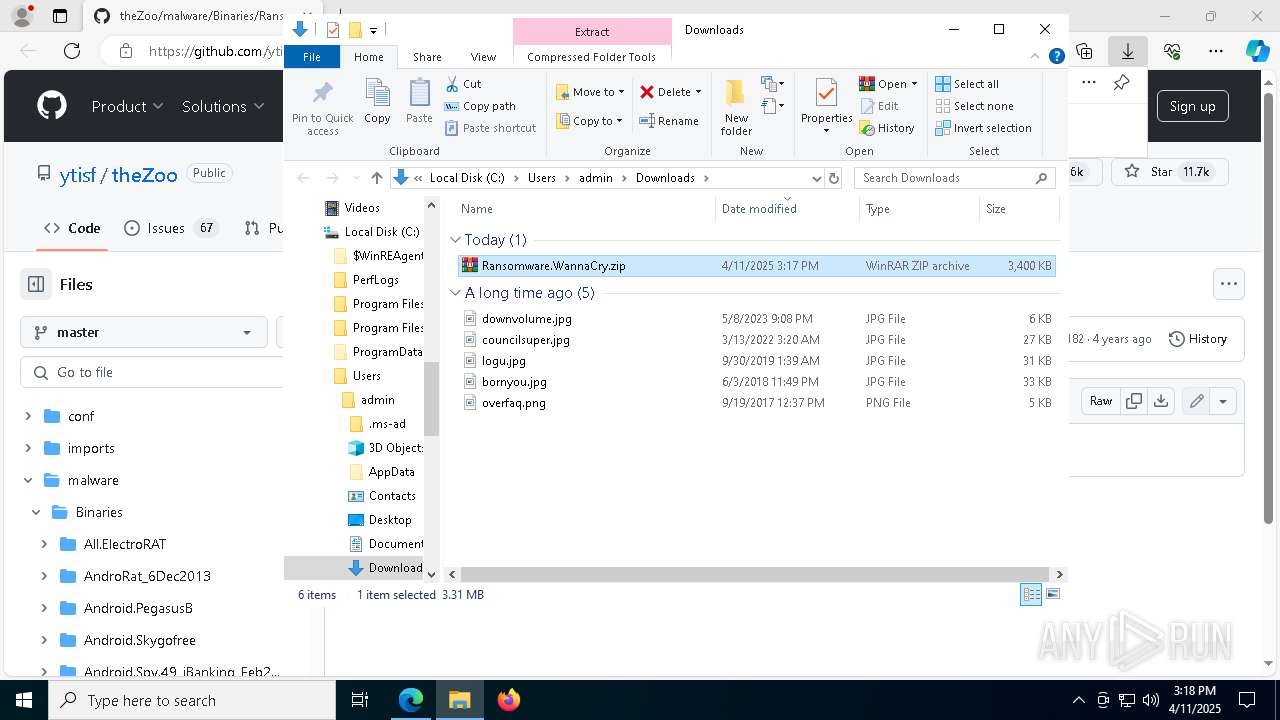Click History in ribbon Open group
This screenshot has height=720, width=1280.
[887, 128]
